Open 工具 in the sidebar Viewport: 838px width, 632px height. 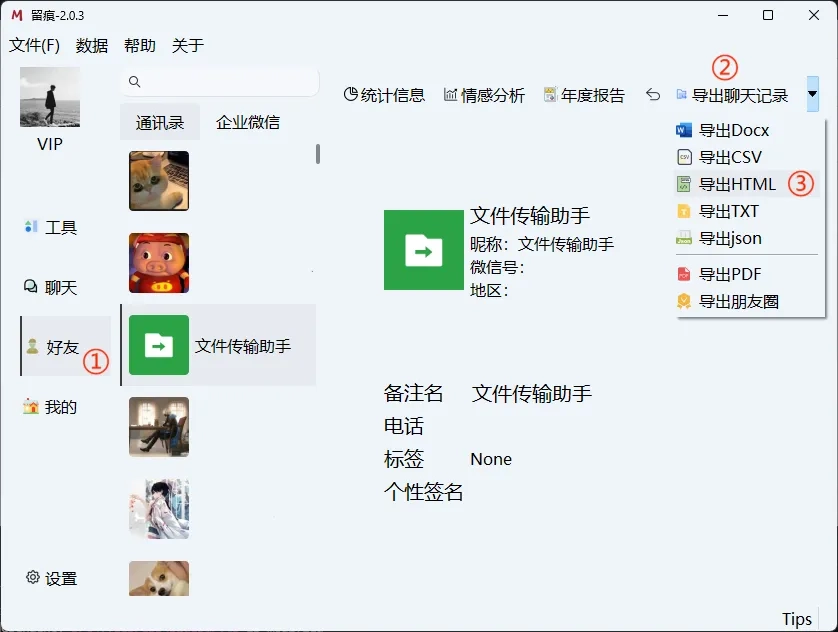point(51,228)
